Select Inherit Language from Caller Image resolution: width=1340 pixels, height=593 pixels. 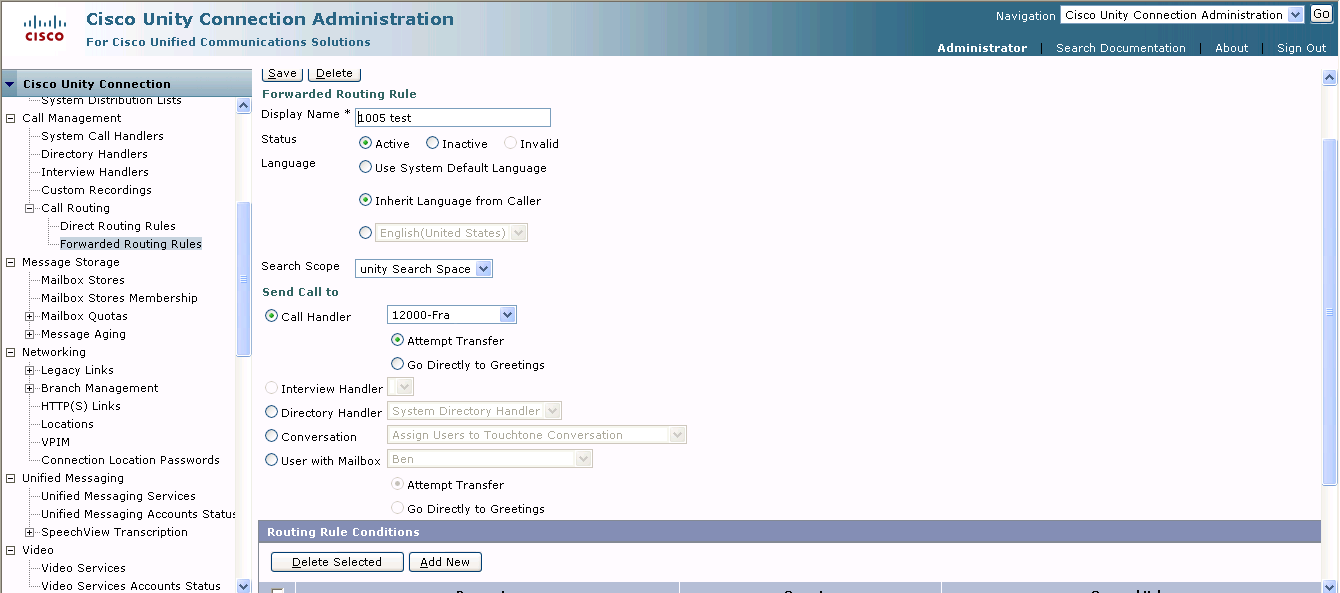[x=365, y=200]
